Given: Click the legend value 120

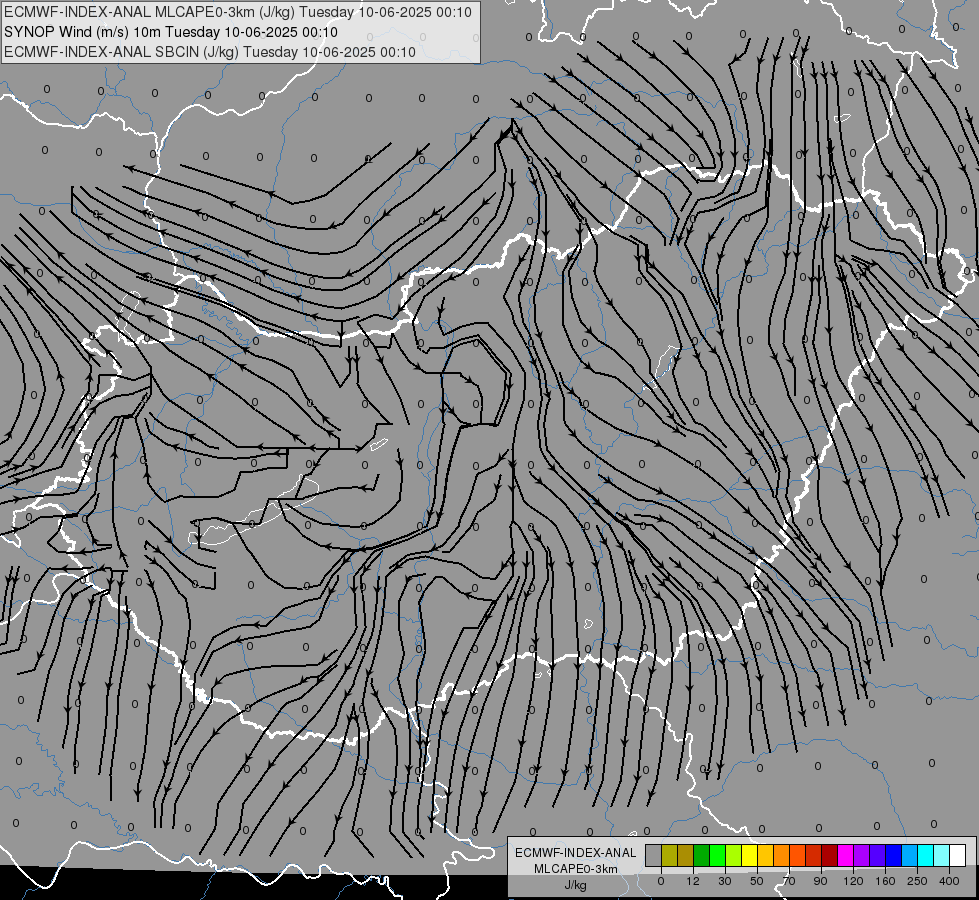Looking at the screenshot, I should [x=854, y=881].
